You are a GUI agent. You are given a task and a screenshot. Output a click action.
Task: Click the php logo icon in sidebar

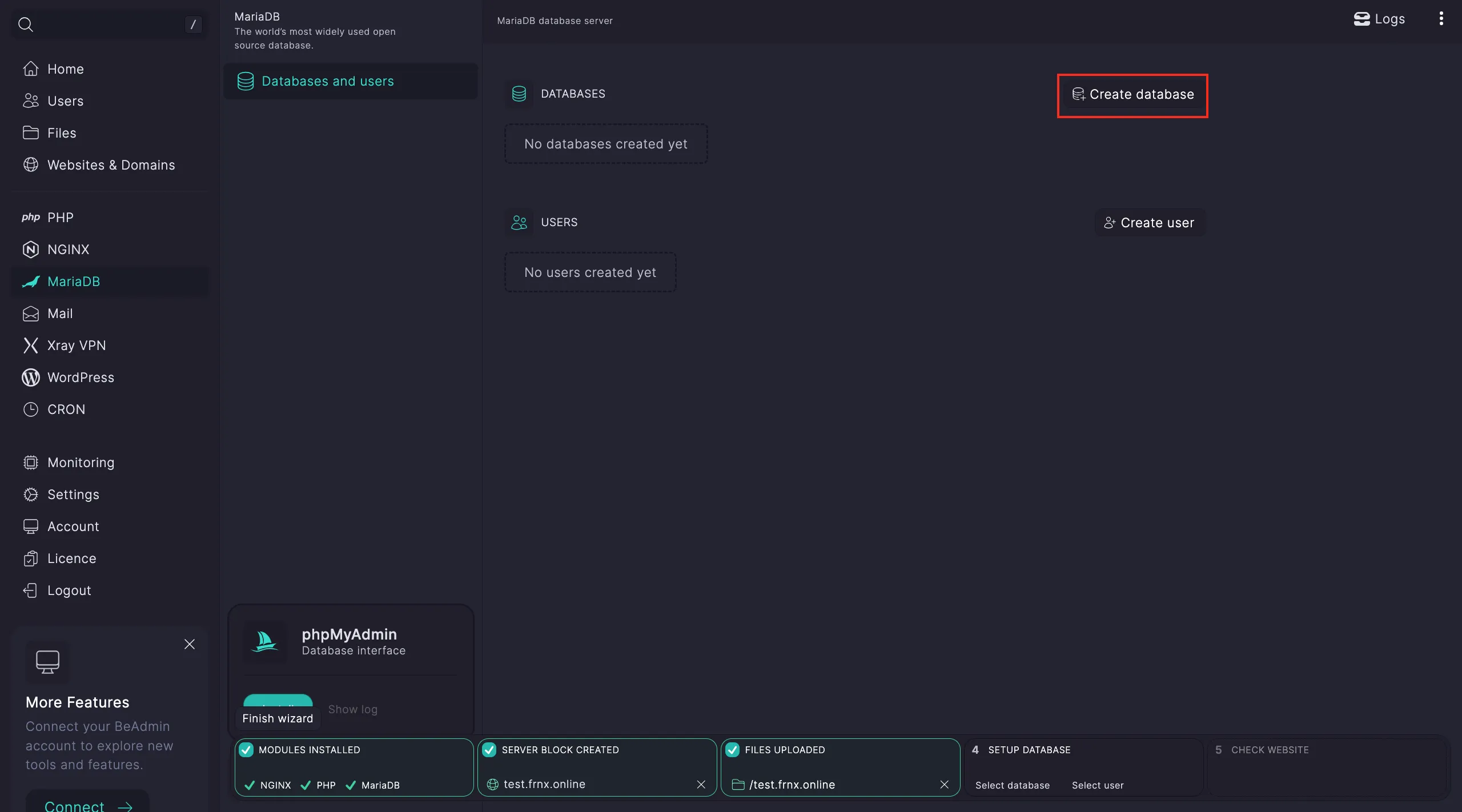click(x=31, y=218)
